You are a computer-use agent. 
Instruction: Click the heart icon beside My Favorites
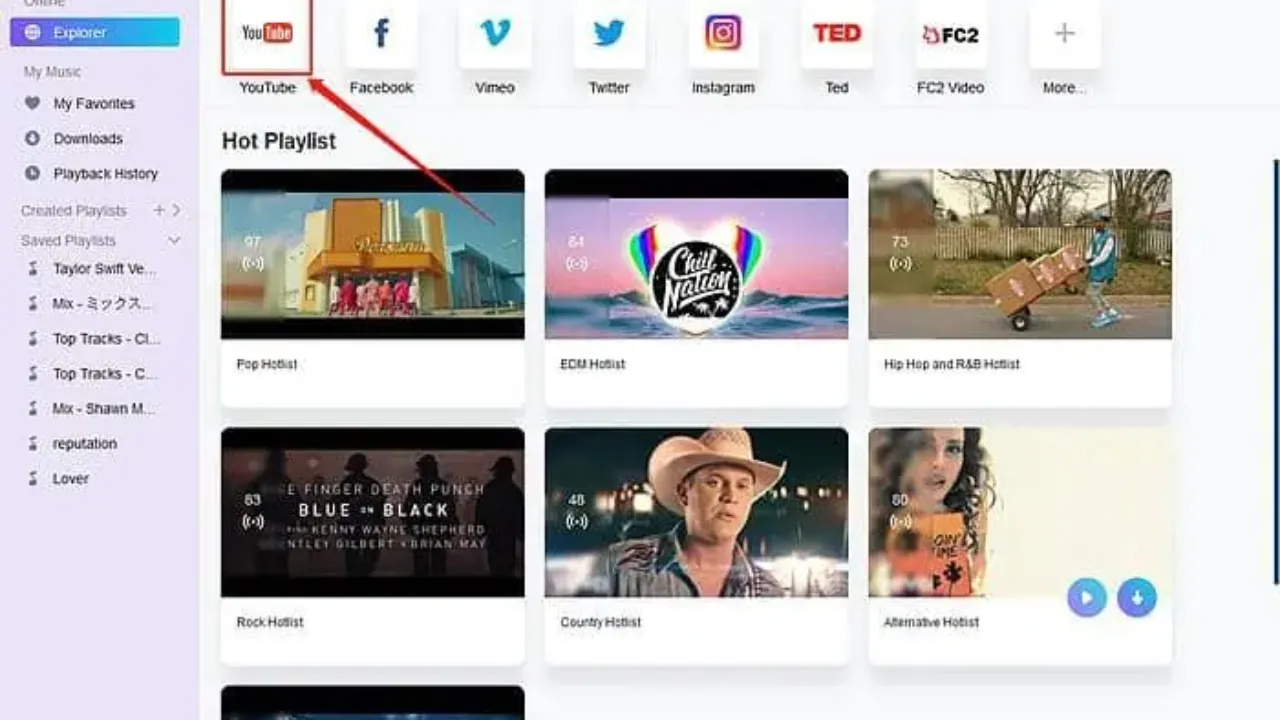33,103
